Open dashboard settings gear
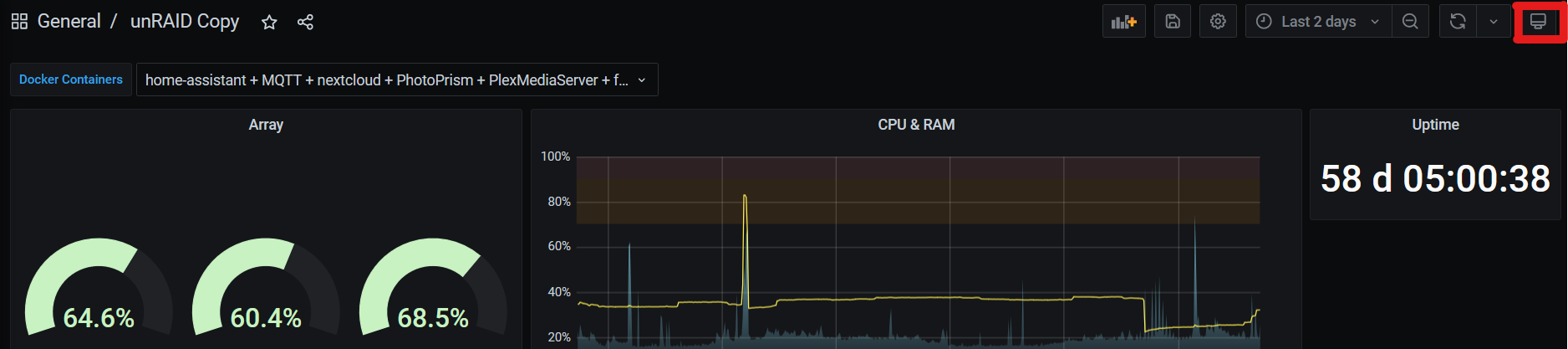 click(1218, 22)
